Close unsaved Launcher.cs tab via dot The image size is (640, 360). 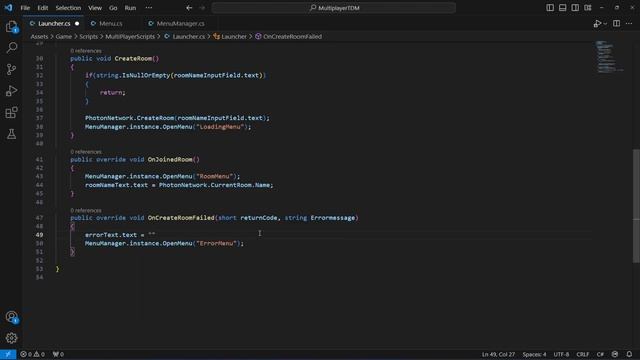pyautogui.click(x=77, y=24)
